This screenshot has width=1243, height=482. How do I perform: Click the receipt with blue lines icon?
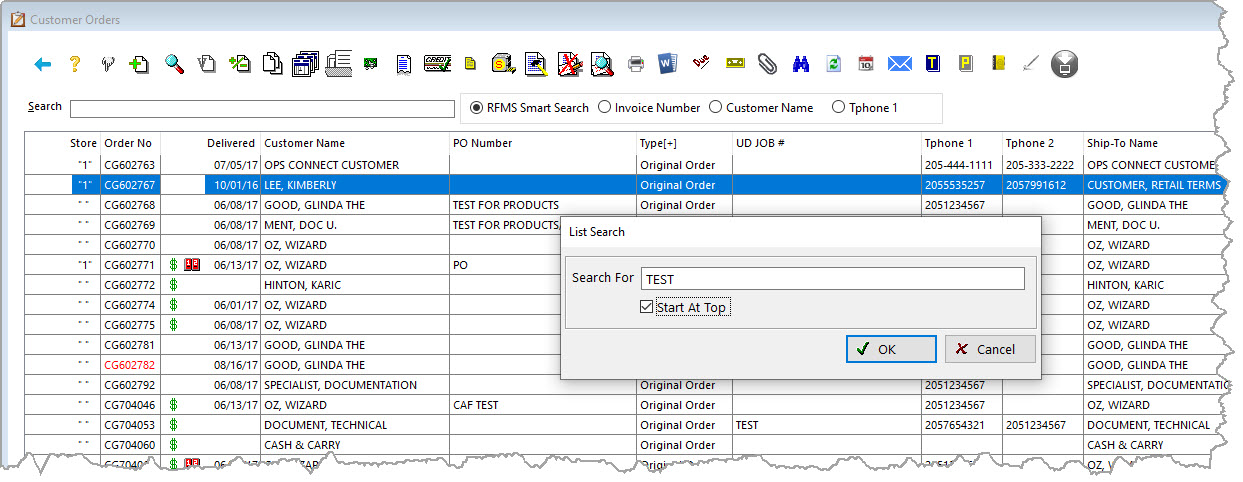coord(403,65)
